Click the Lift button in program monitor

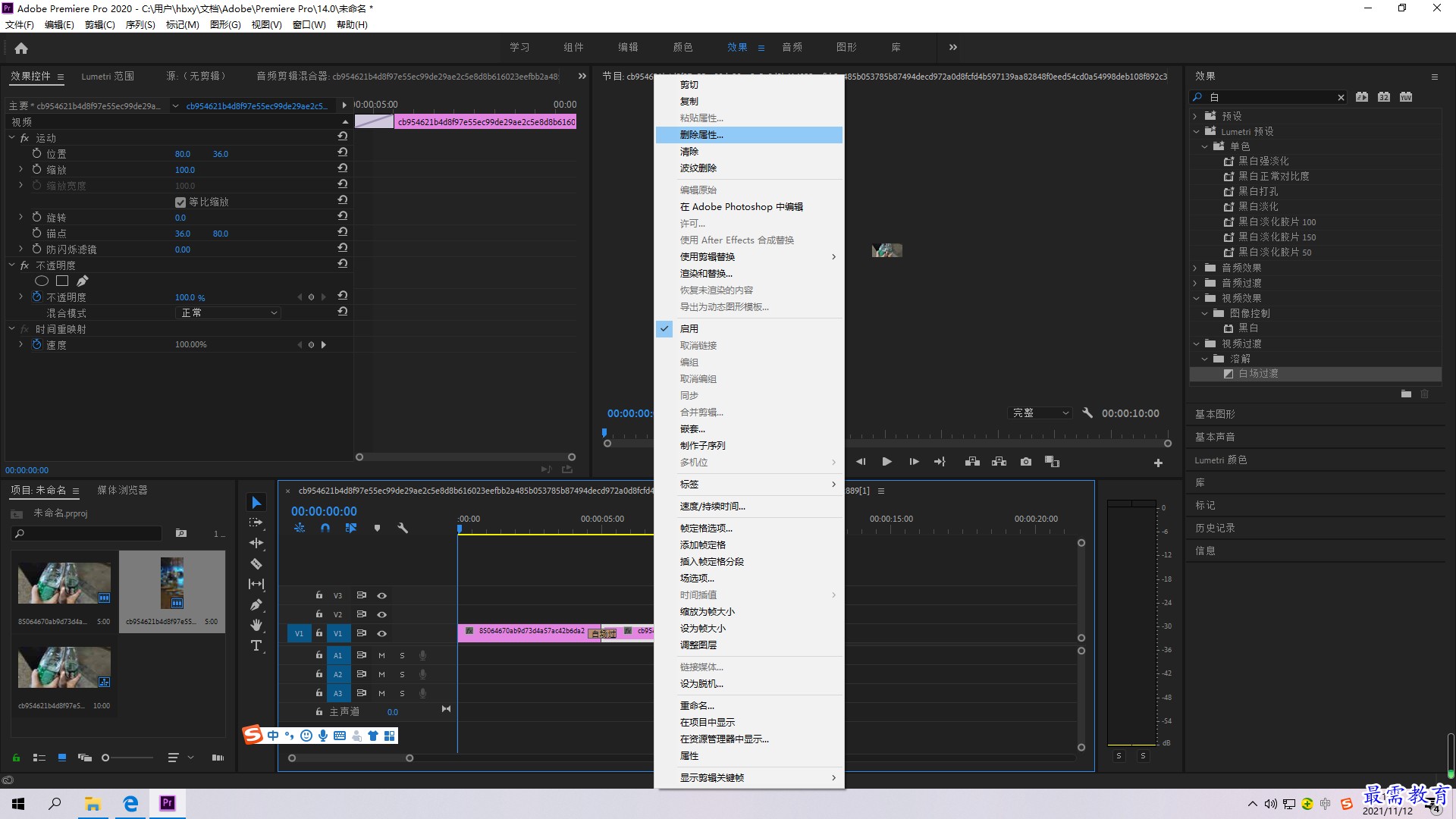click(x=972, y=462)
